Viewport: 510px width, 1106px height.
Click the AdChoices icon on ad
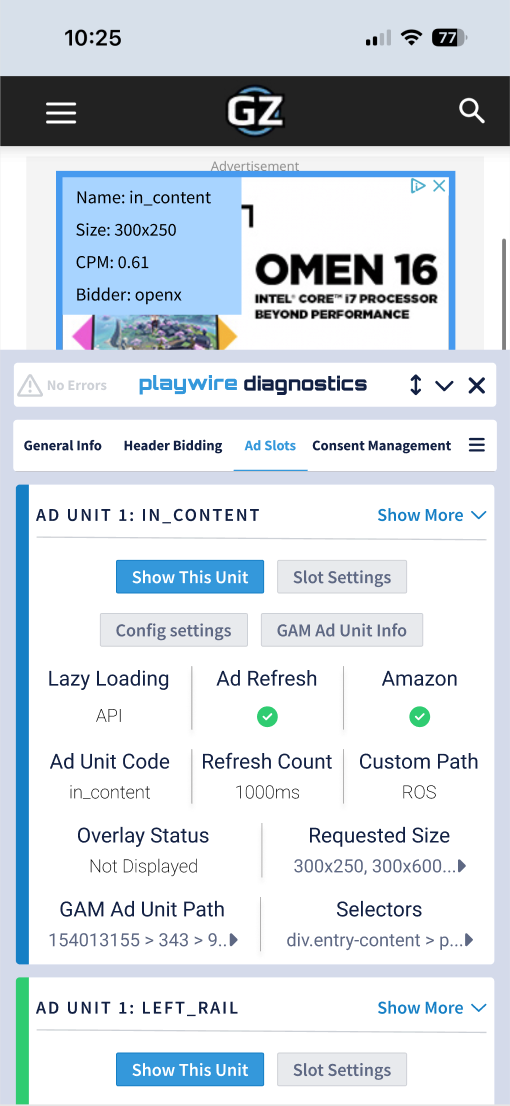pyautogui.click(x=418, y=186)
